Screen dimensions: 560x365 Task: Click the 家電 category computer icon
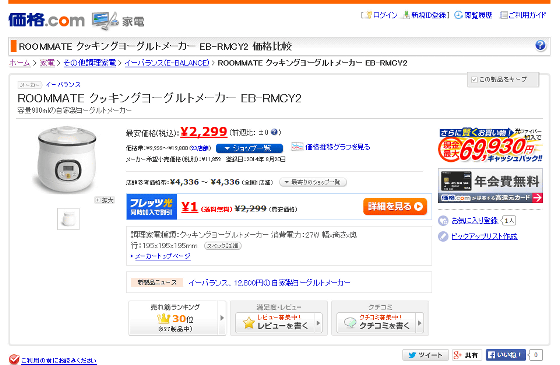click(x=104, y=21)
